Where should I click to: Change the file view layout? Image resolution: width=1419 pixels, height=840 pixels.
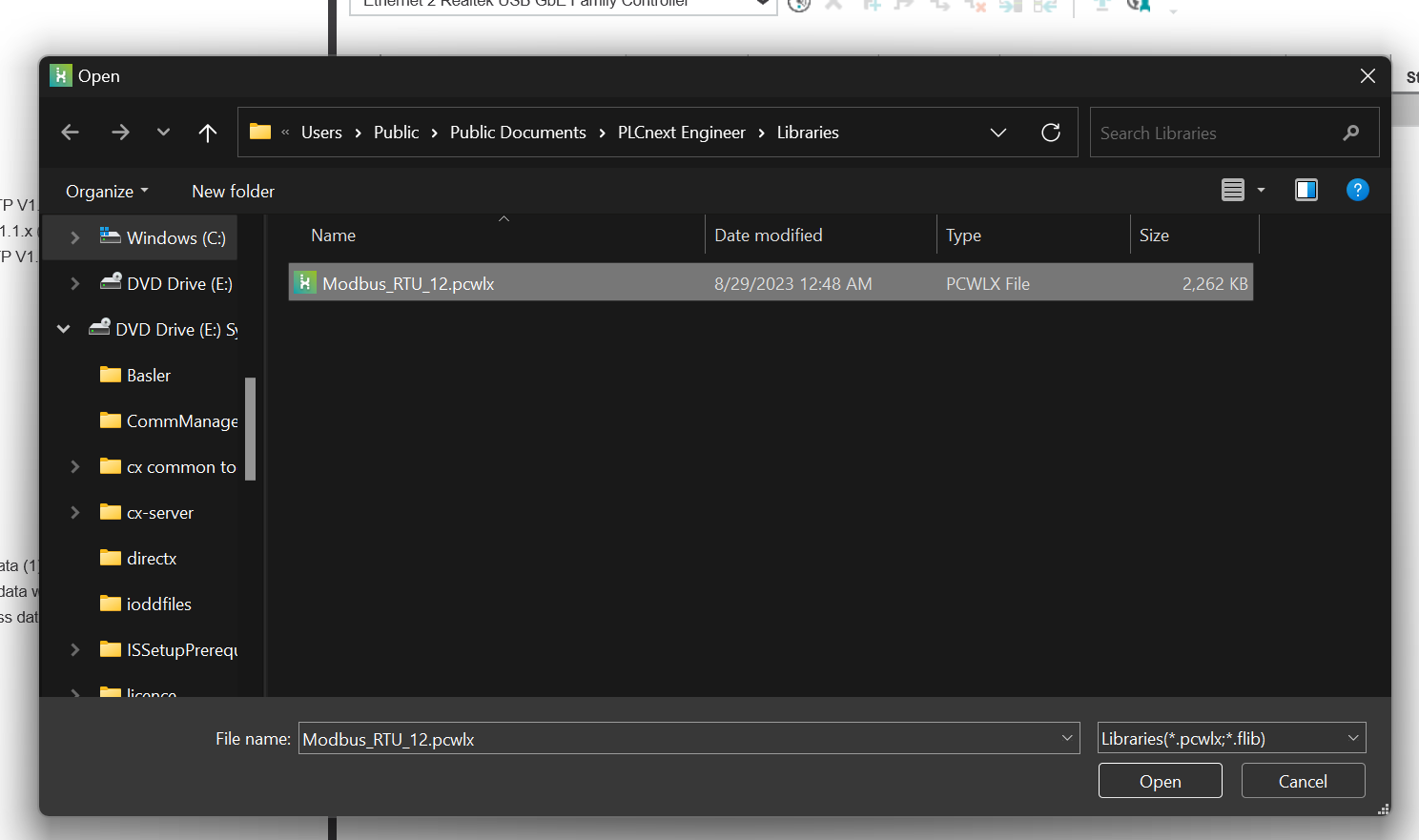1233,190
